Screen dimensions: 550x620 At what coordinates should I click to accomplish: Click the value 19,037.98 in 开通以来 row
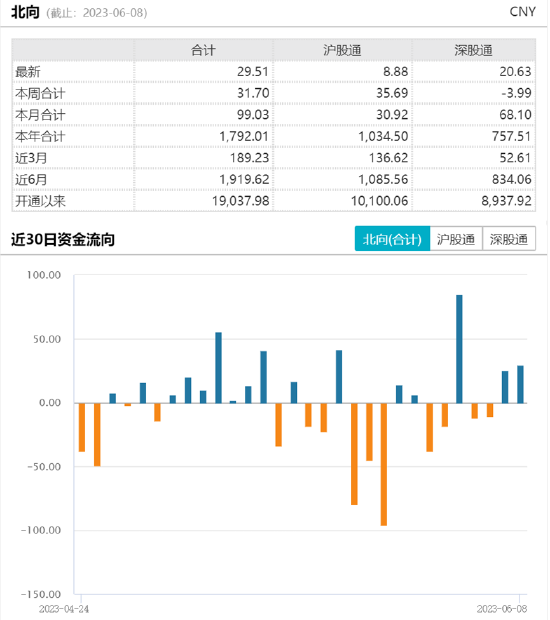pyautogui.click(x=240, y=201)
